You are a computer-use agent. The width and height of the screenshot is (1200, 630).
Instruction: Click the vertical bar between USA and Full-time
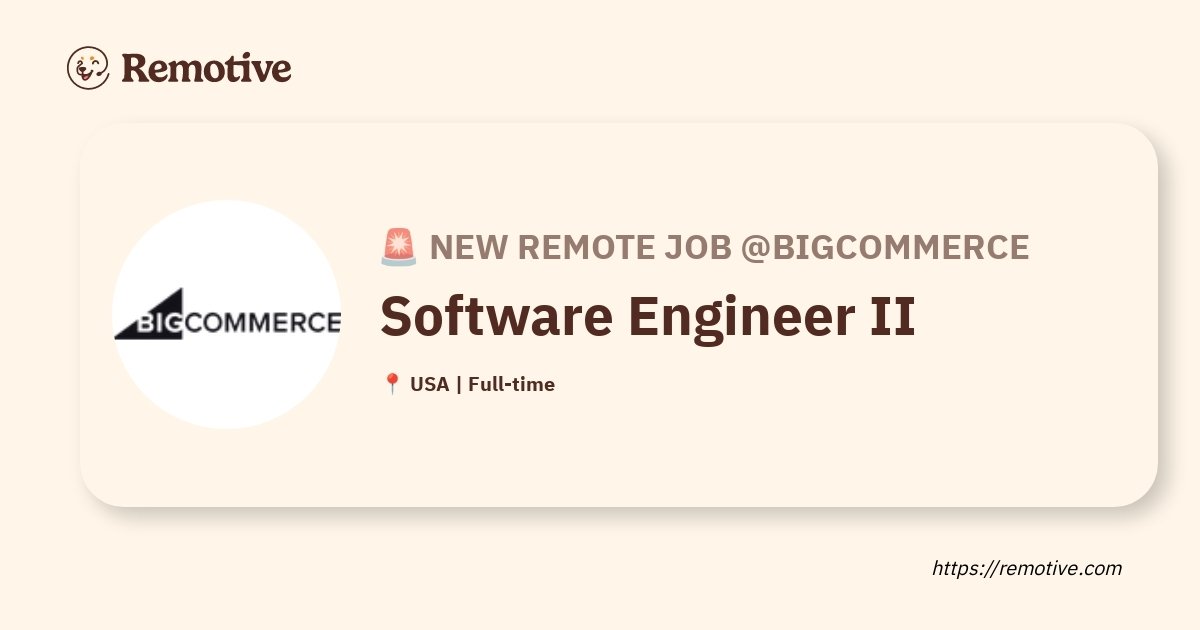[x=458, y=384]
